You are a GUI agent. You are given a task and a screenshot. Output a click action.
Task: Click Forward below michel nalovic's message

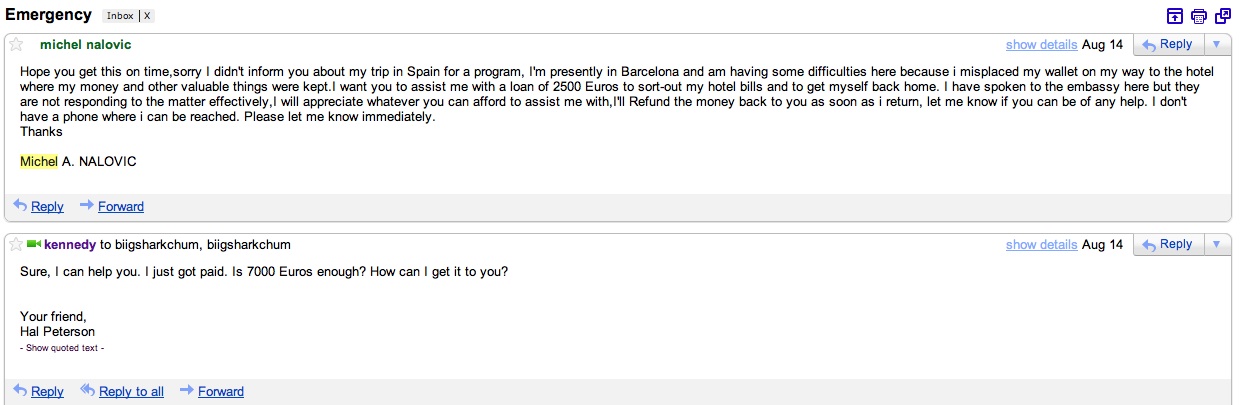(121, 206)
